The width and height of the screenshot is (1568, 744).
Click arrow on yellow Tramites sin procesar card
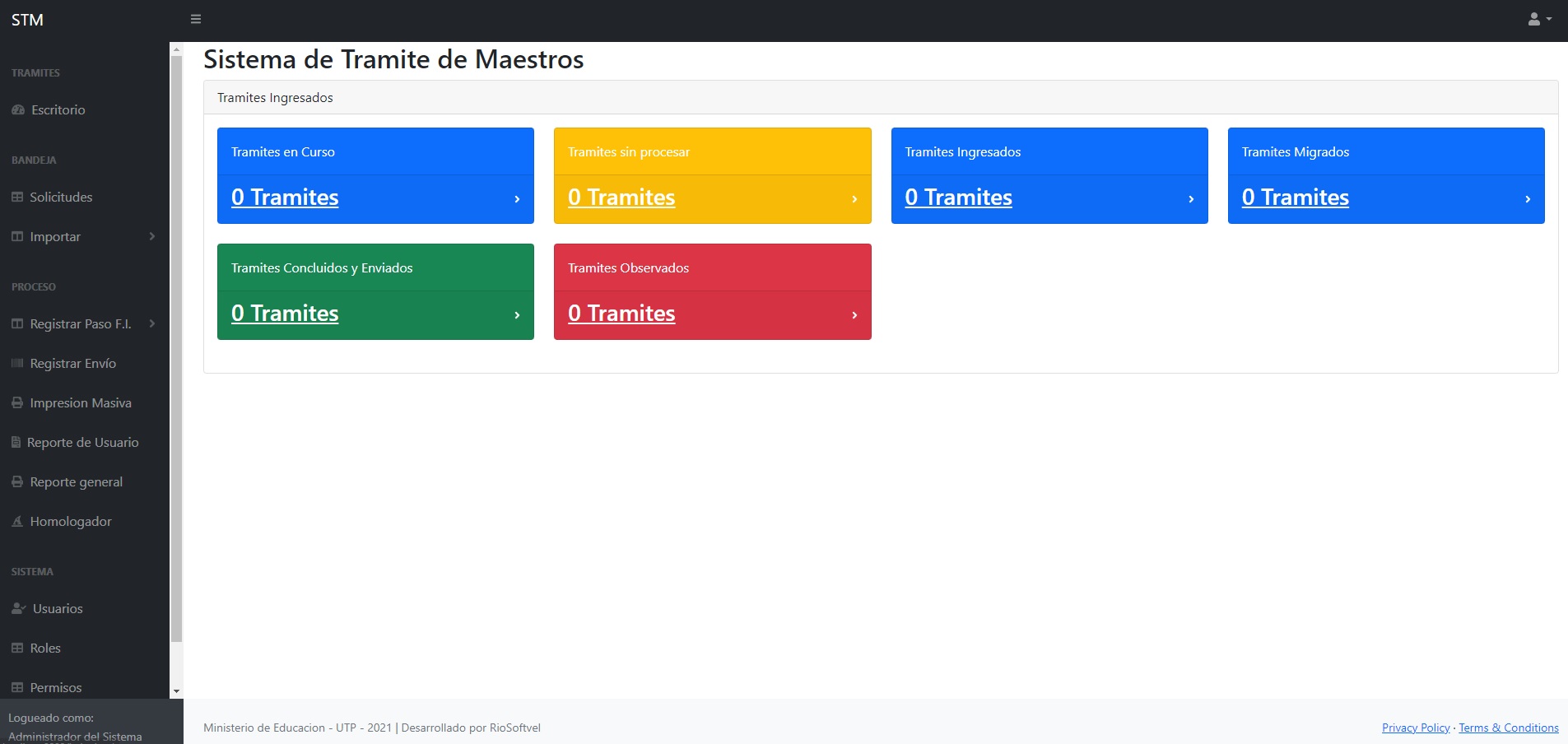pyautogui.click(x=854, y=199)
